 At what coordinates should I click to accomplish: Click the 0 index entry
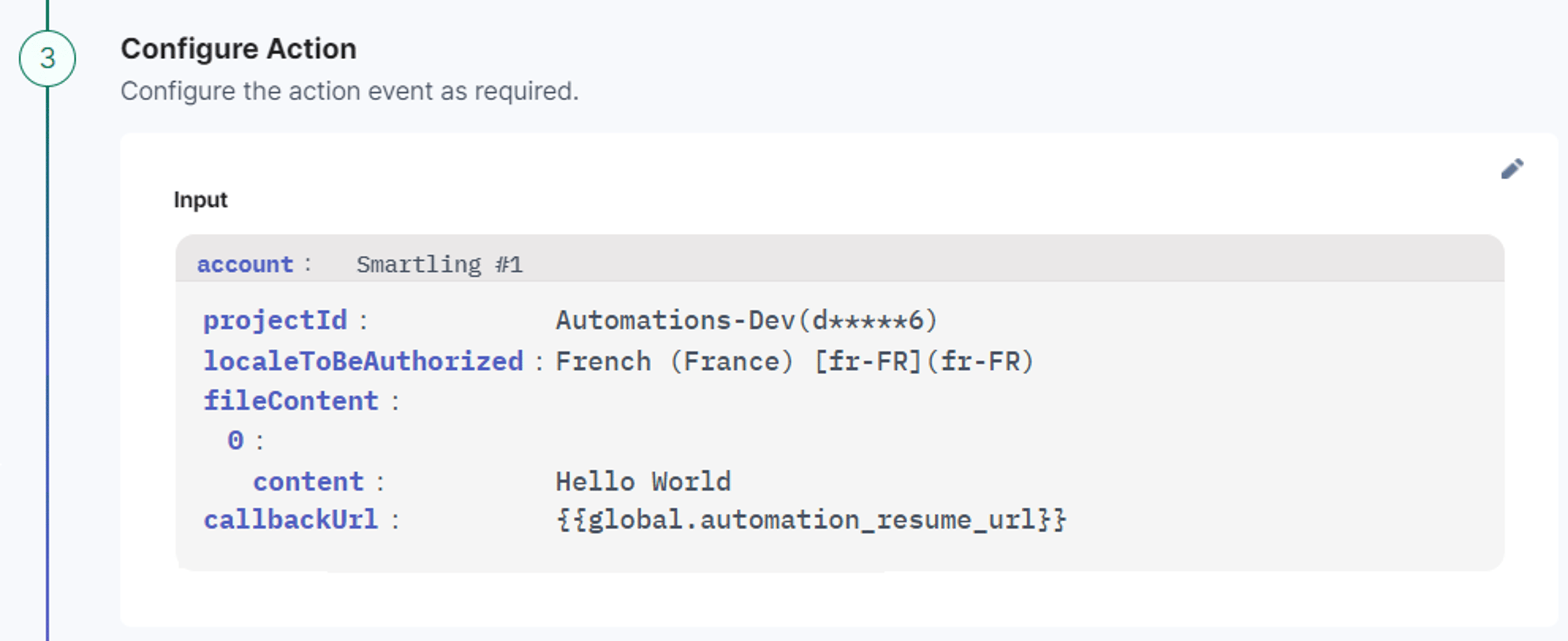click(236, 440)
